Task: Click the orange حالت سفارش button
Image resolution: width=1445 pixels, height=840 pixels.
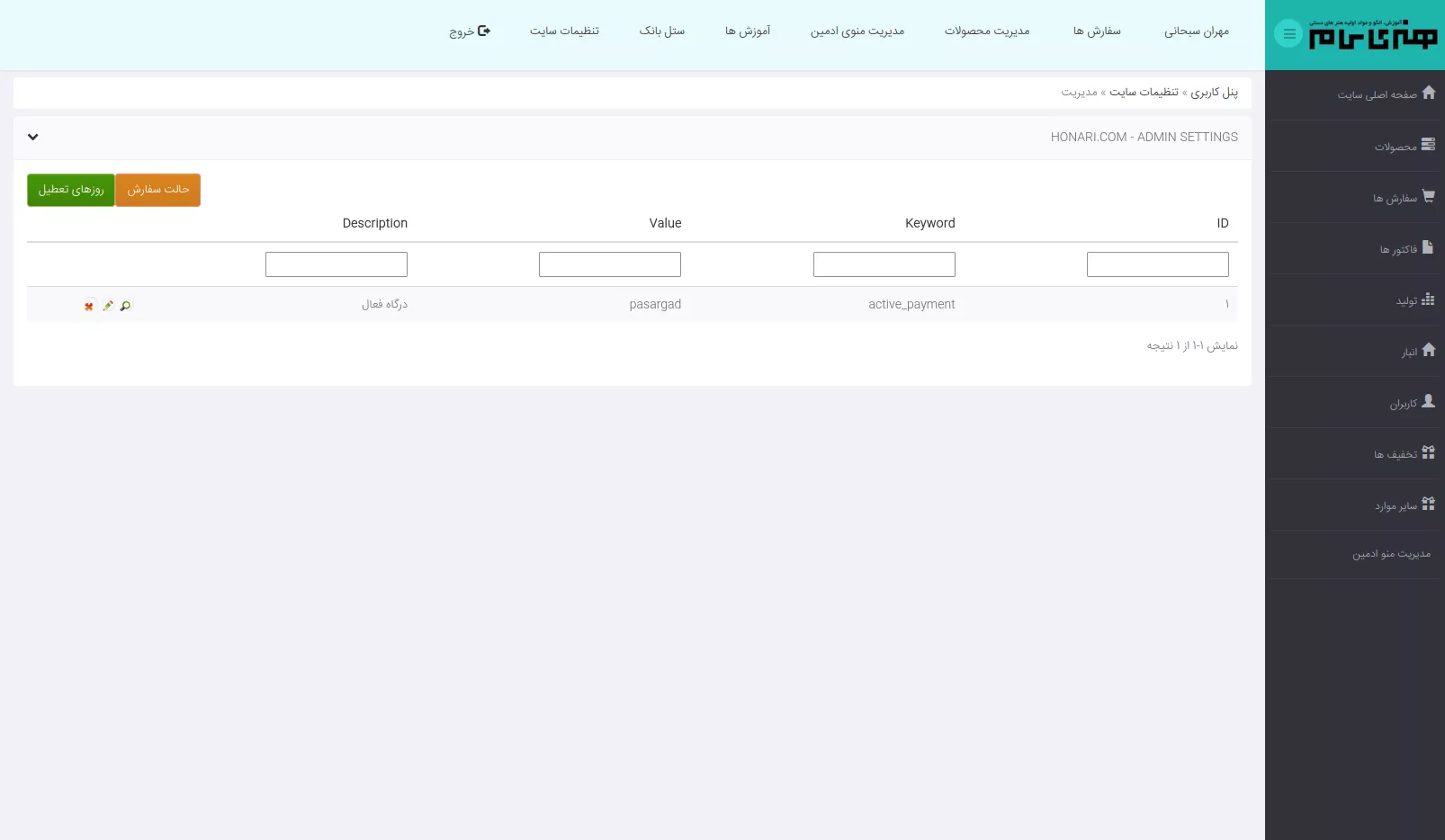Action: click(158, 190)
